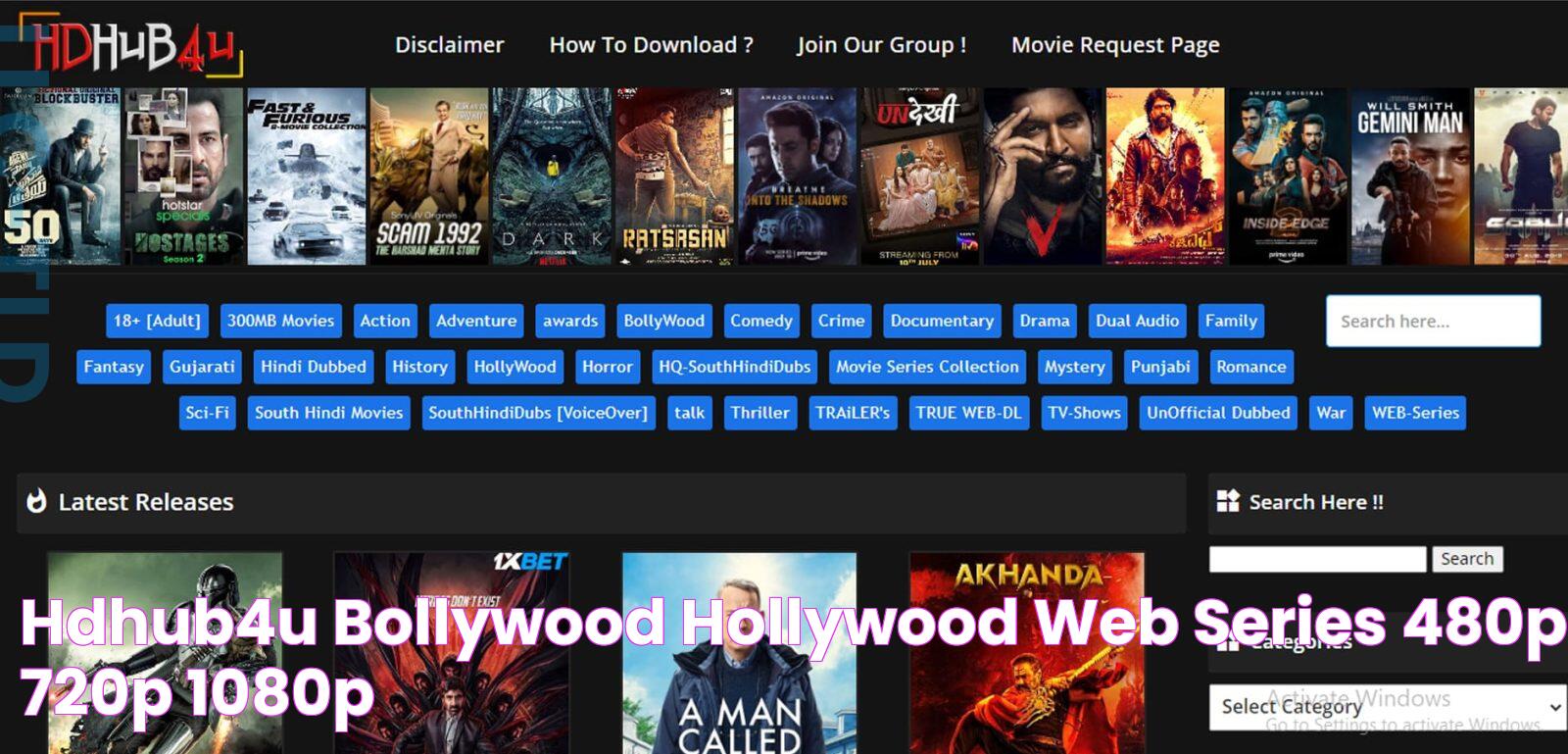This screenshot has height=754, width=1568.
Task: Open the Hostages Season 2 poster
Action: [x=183, y=176]
